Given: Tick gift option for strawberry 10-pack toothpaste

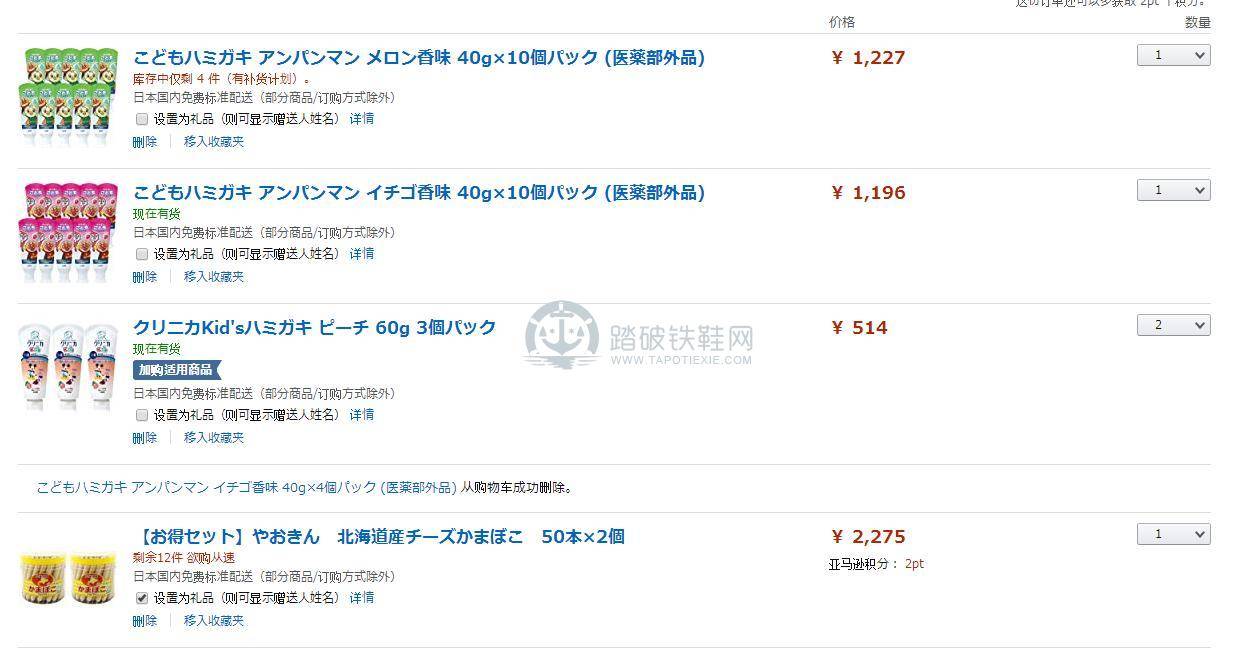Looking at the screenshot, I should (142, 254).
